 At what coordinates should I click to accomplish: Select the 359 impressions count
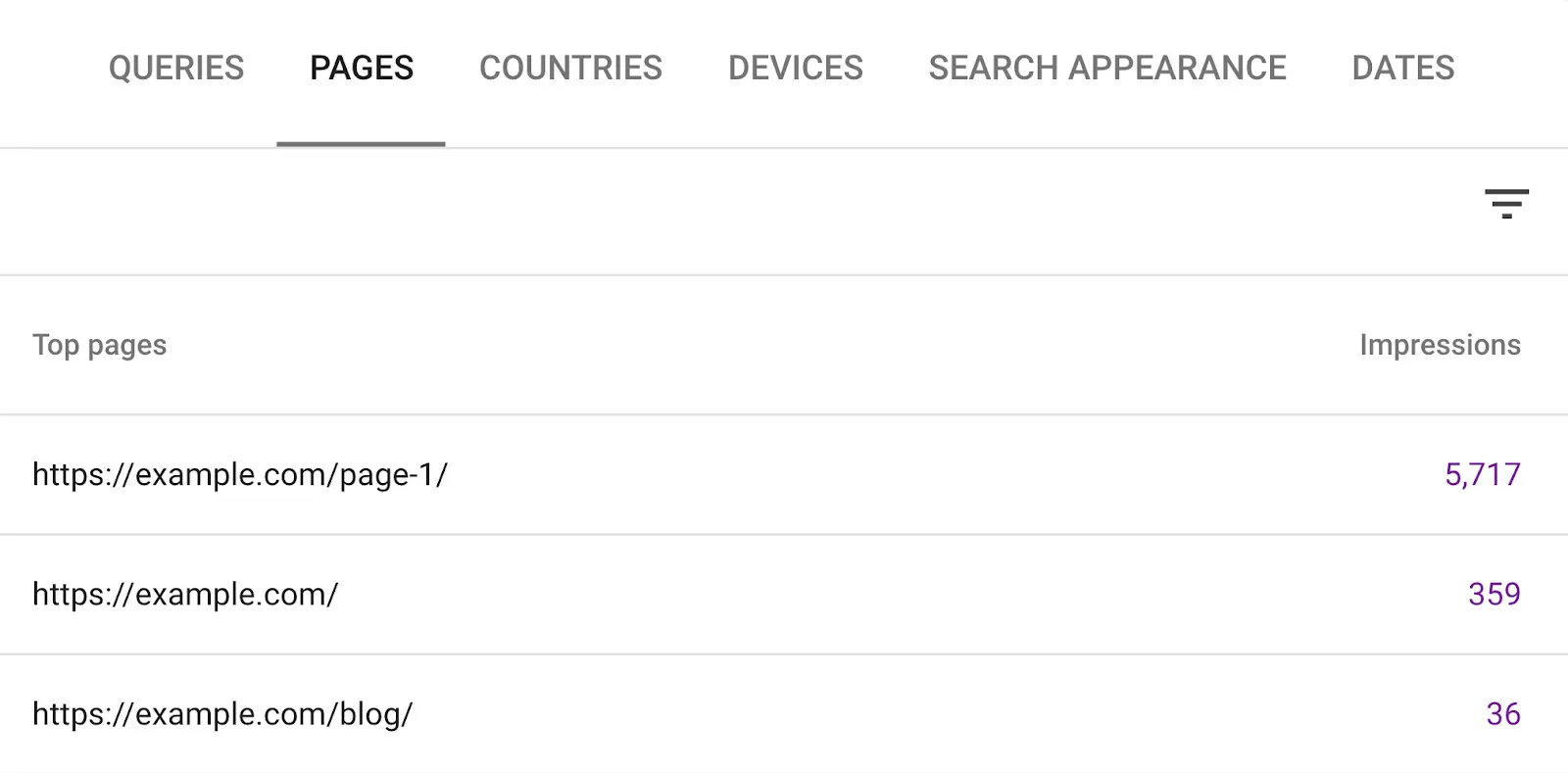pos(1494,594)
